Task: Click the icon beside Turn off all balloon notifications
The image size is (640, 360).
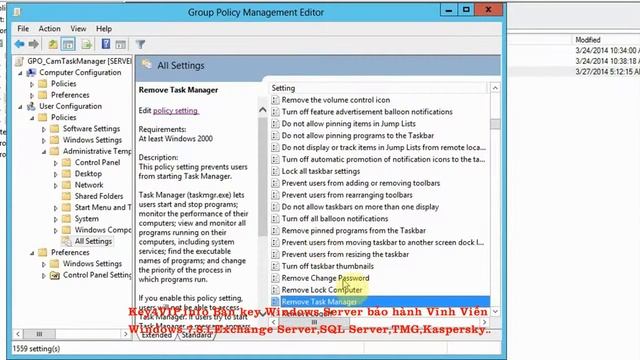Action: [276, 218]
